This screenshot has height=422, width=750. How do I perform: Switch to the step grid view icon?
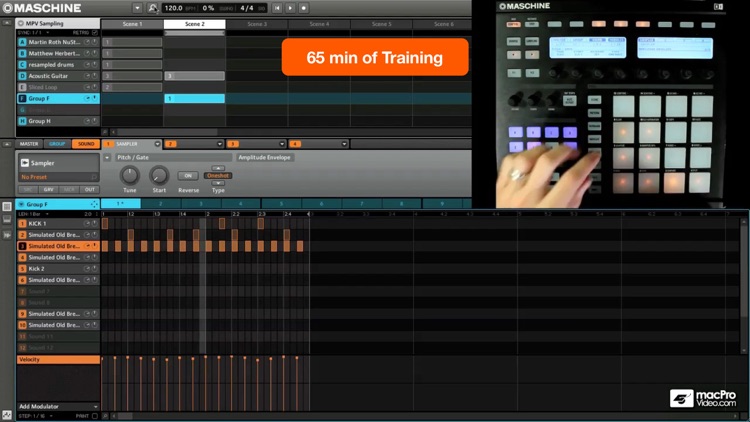7,207
